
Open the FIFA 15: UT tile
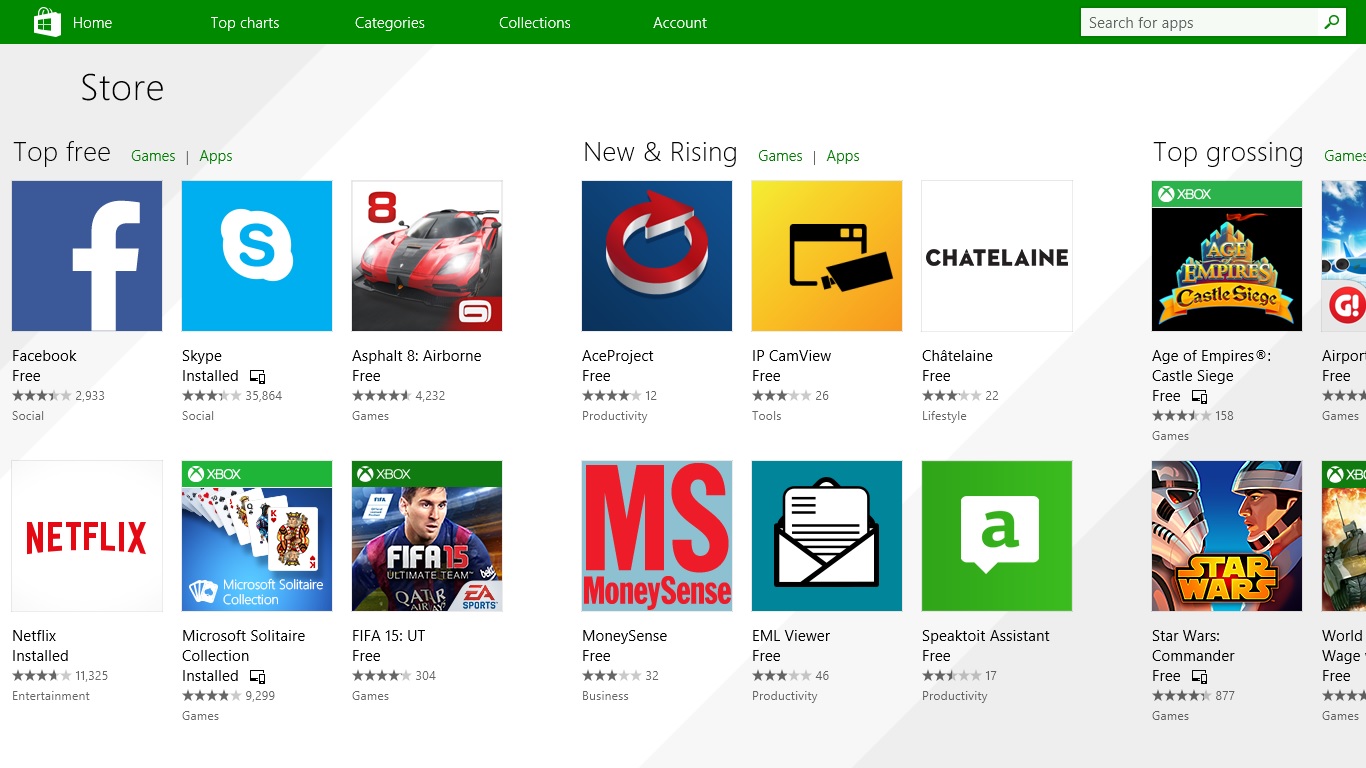point(427,536)
